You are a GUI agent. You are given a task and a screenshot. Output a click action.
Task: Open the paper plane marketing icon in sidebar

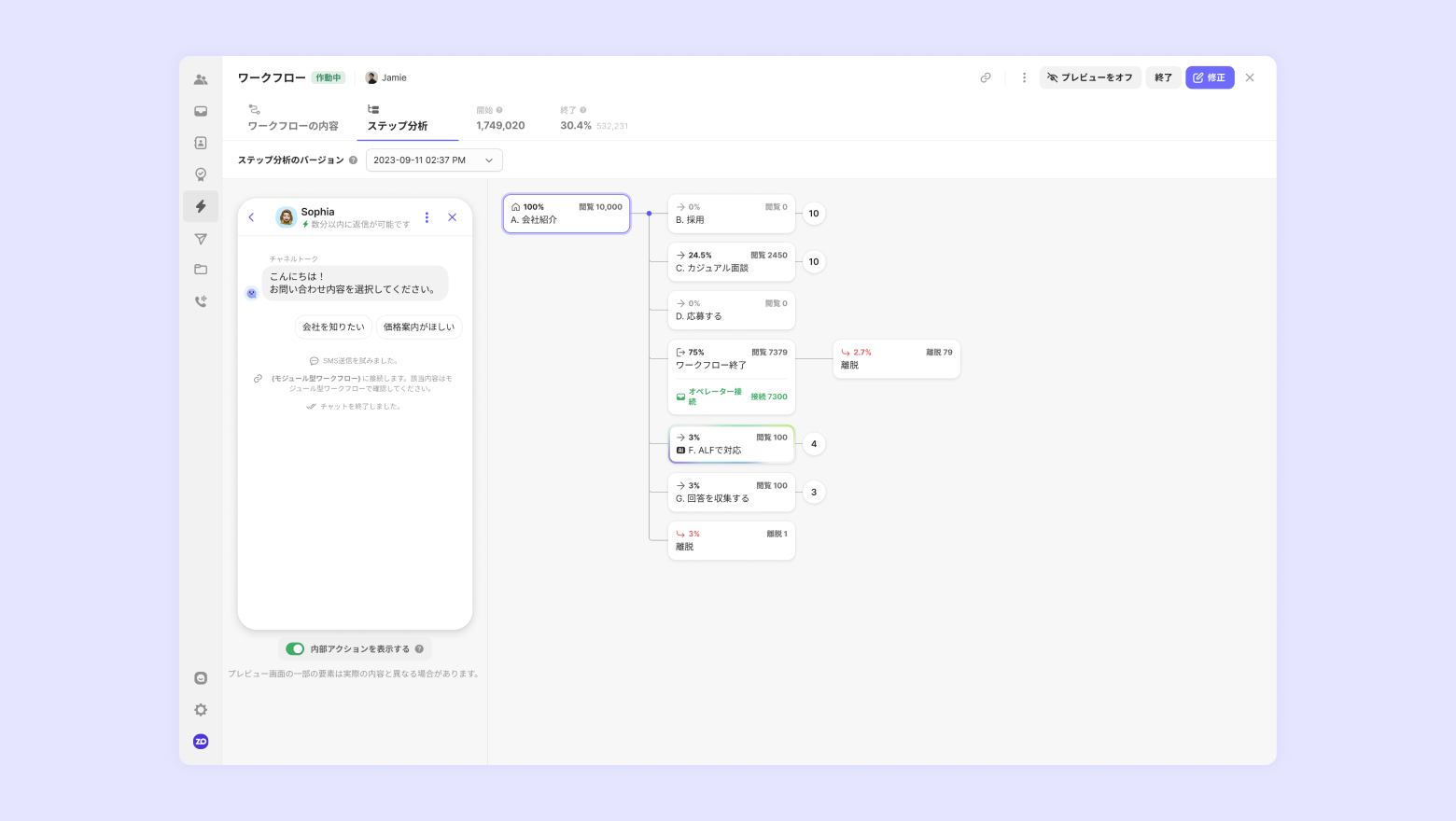coord(201,239)
